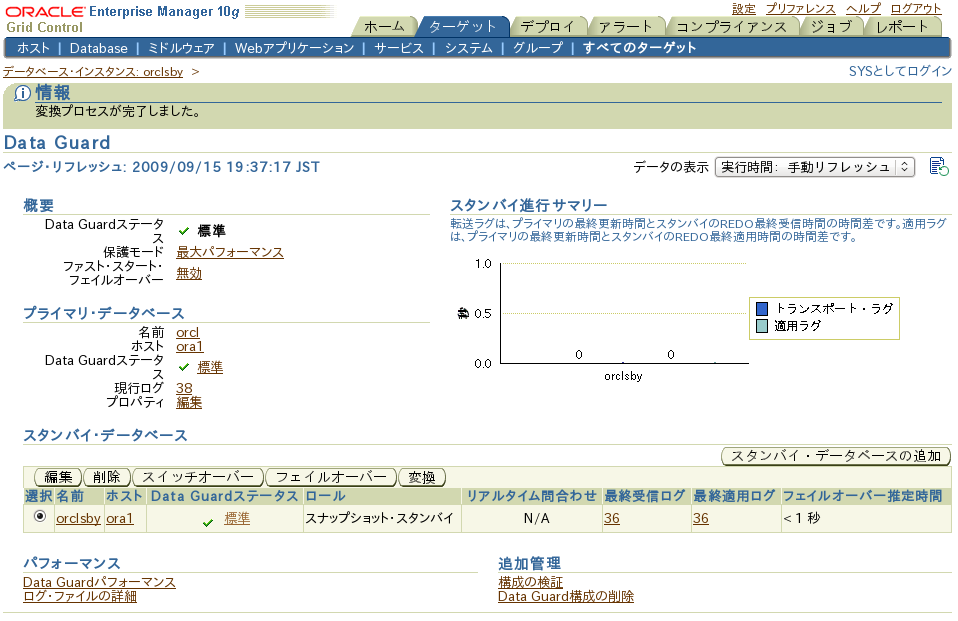The image size is (958, 621).
Task: Select the orclsby standby radio button
Action: tap(40, 516)
